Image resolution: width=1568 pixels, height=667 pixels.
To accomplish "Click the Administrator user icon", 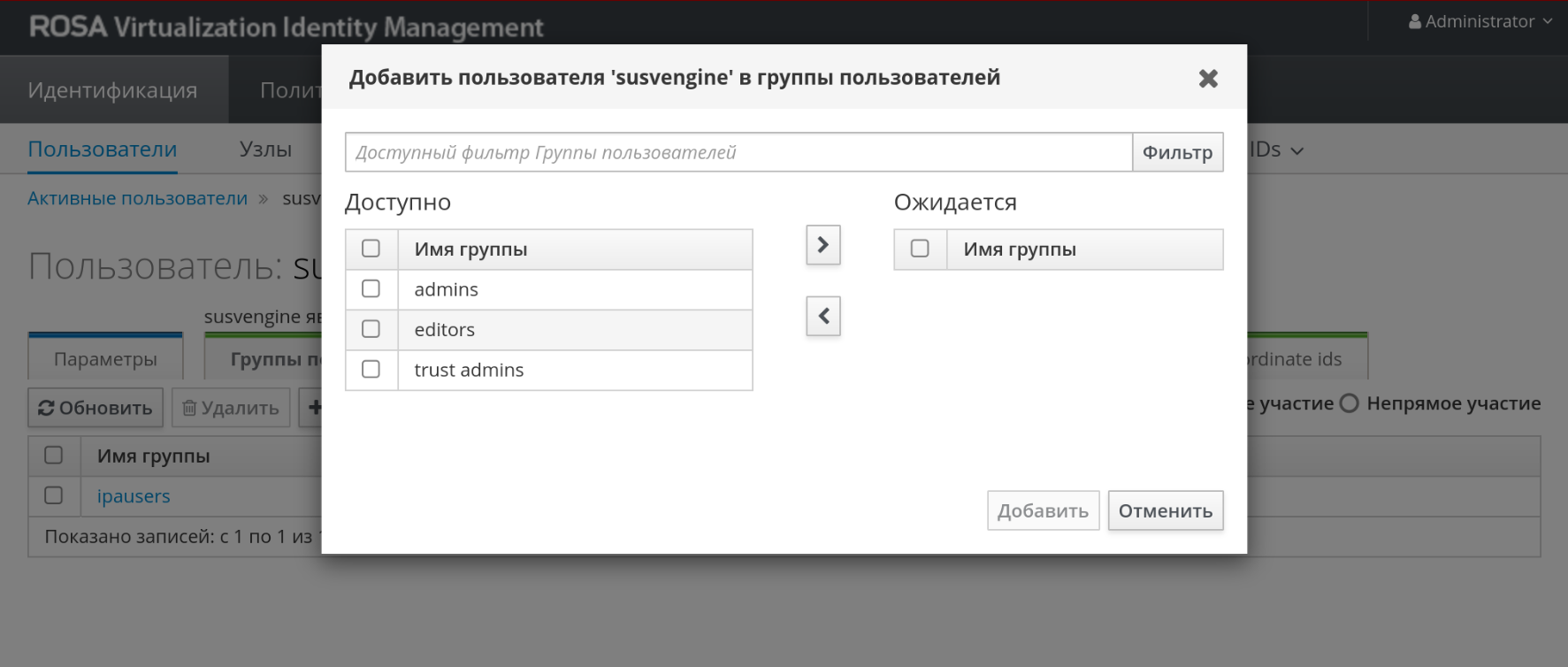I will click(x=1415, y=21).
